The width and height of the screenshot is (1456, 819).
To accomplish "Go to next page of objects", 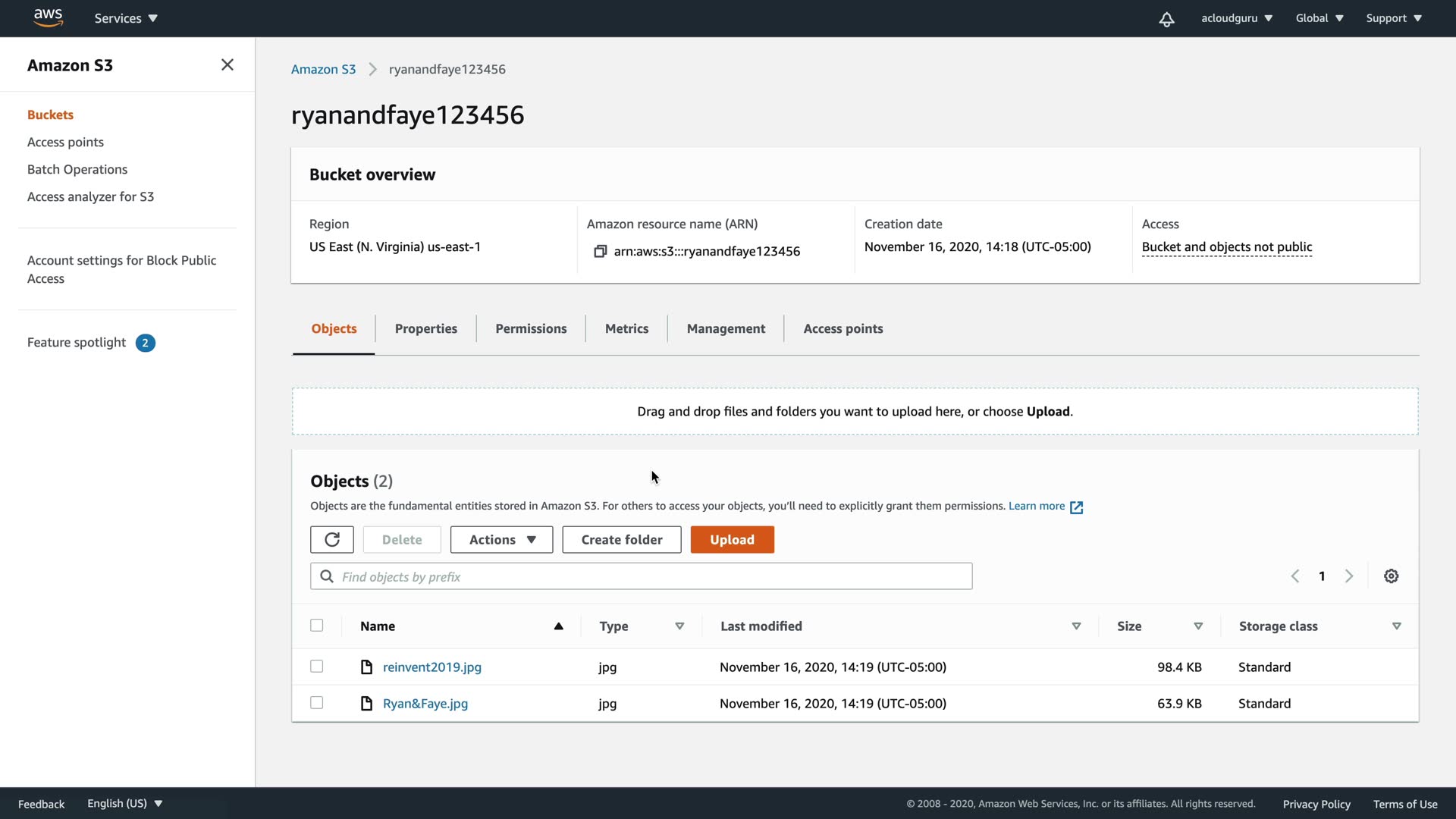I will 1349,576.
